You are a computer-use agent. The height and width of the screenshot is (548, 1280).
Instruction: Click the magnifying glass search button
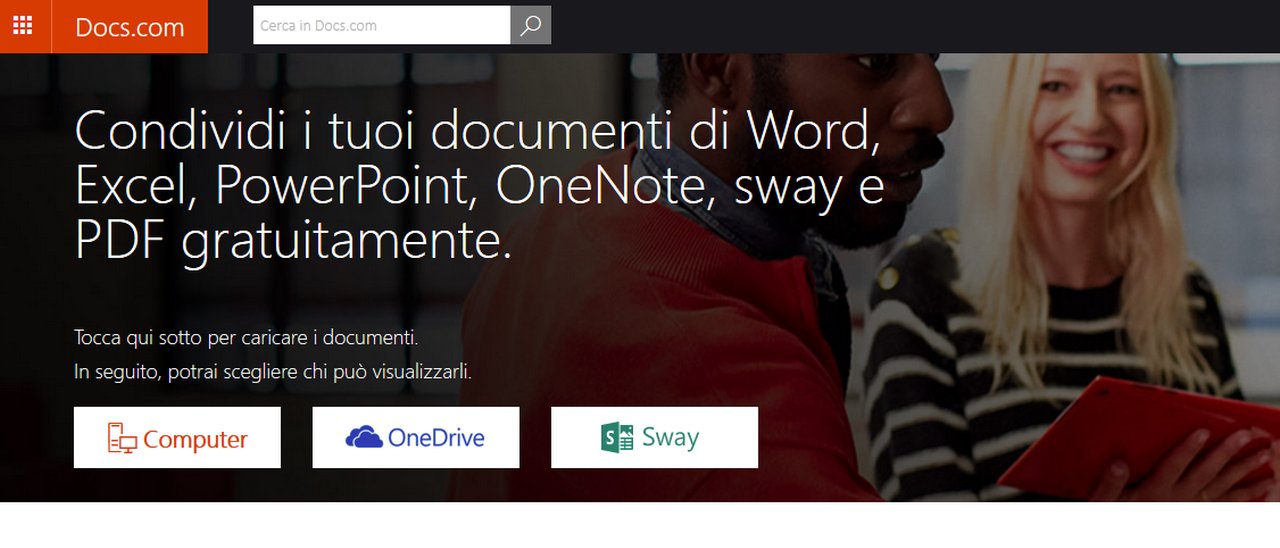531,26
